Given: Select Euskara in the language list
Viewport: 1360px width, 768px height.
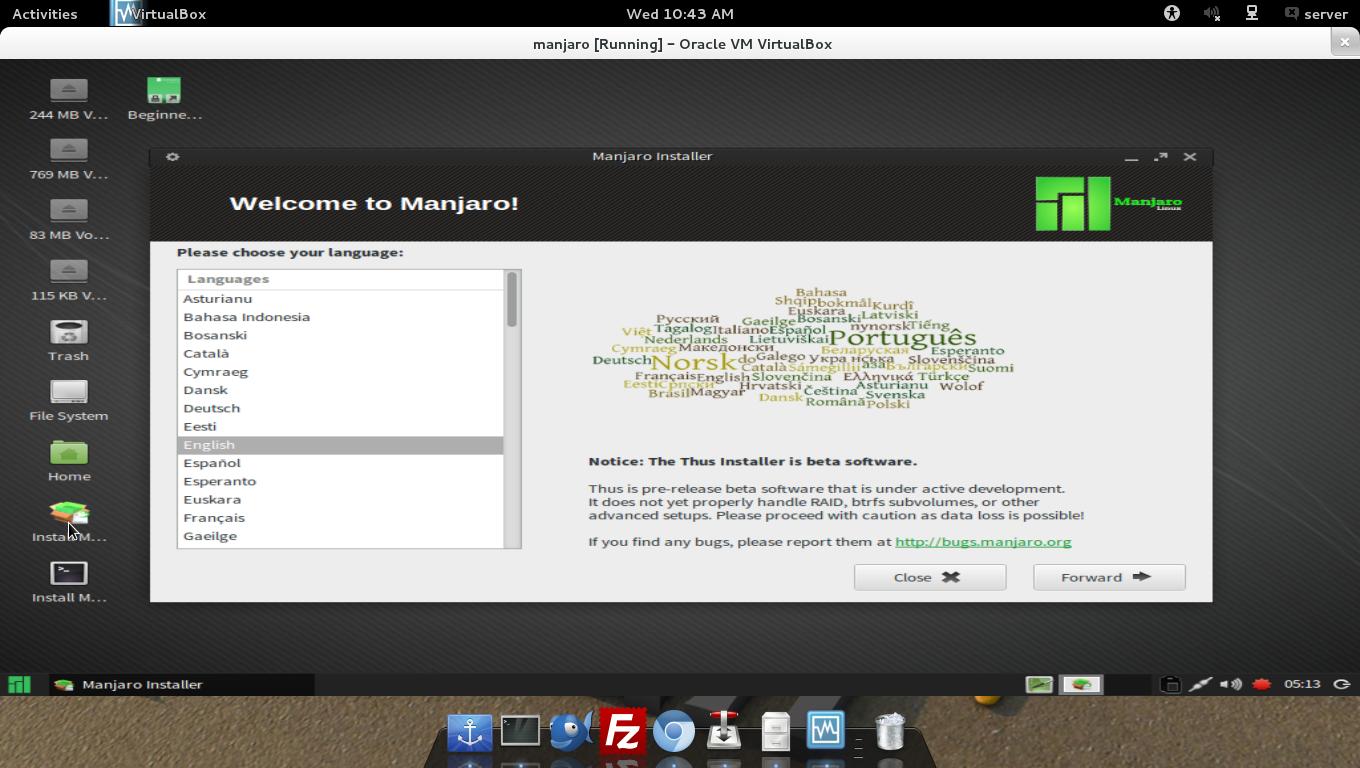Looking at the screenshot, I should coord(341,499).
